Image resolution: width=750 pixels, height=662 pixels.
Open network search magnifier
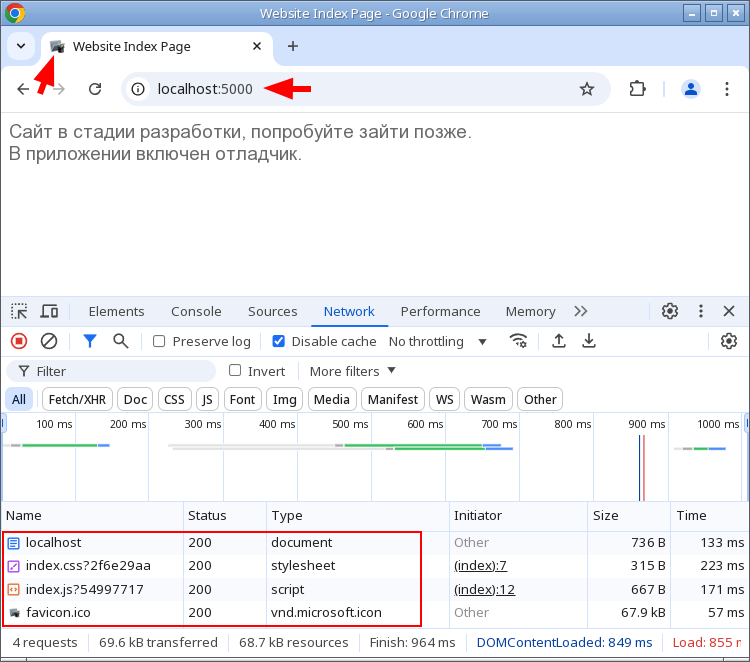point(121,341)
